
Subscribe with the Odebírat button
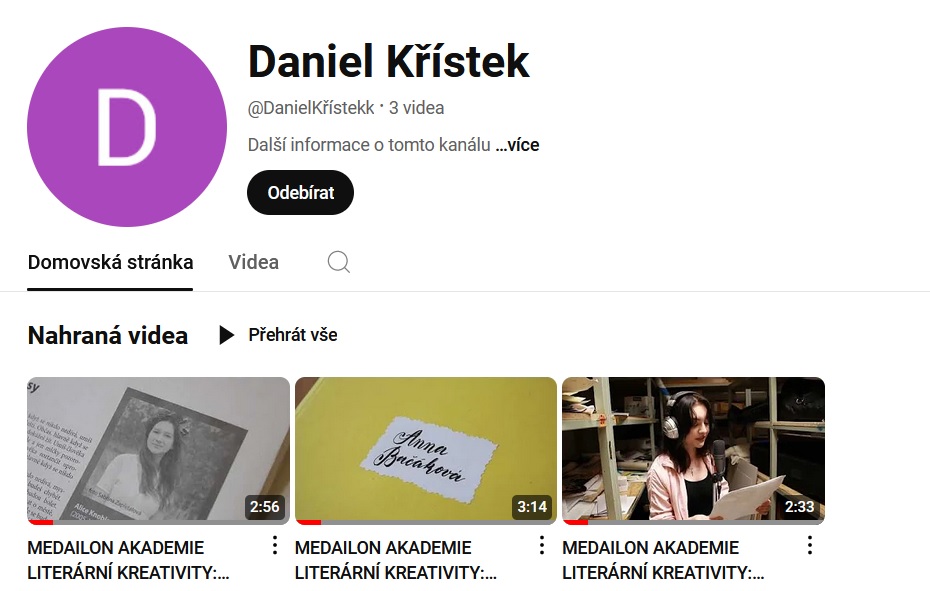[300, 192]
